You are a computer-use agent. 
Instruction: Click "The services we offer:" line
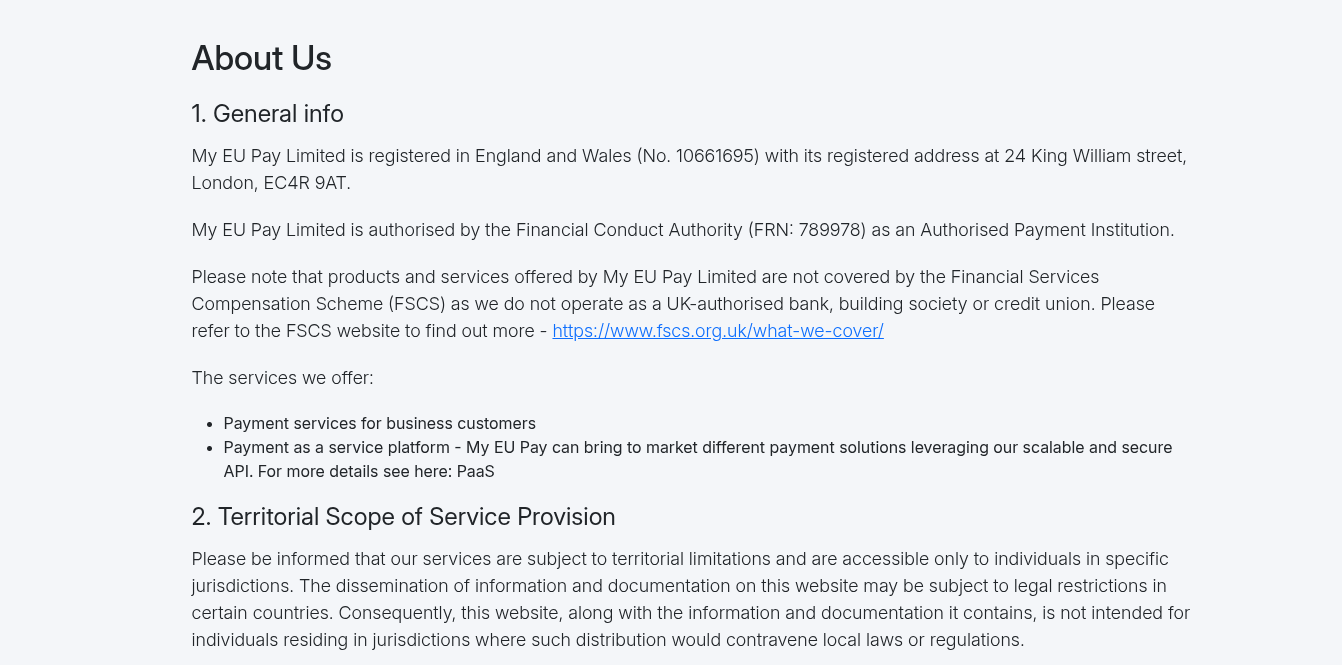click(x=282, y=378)
